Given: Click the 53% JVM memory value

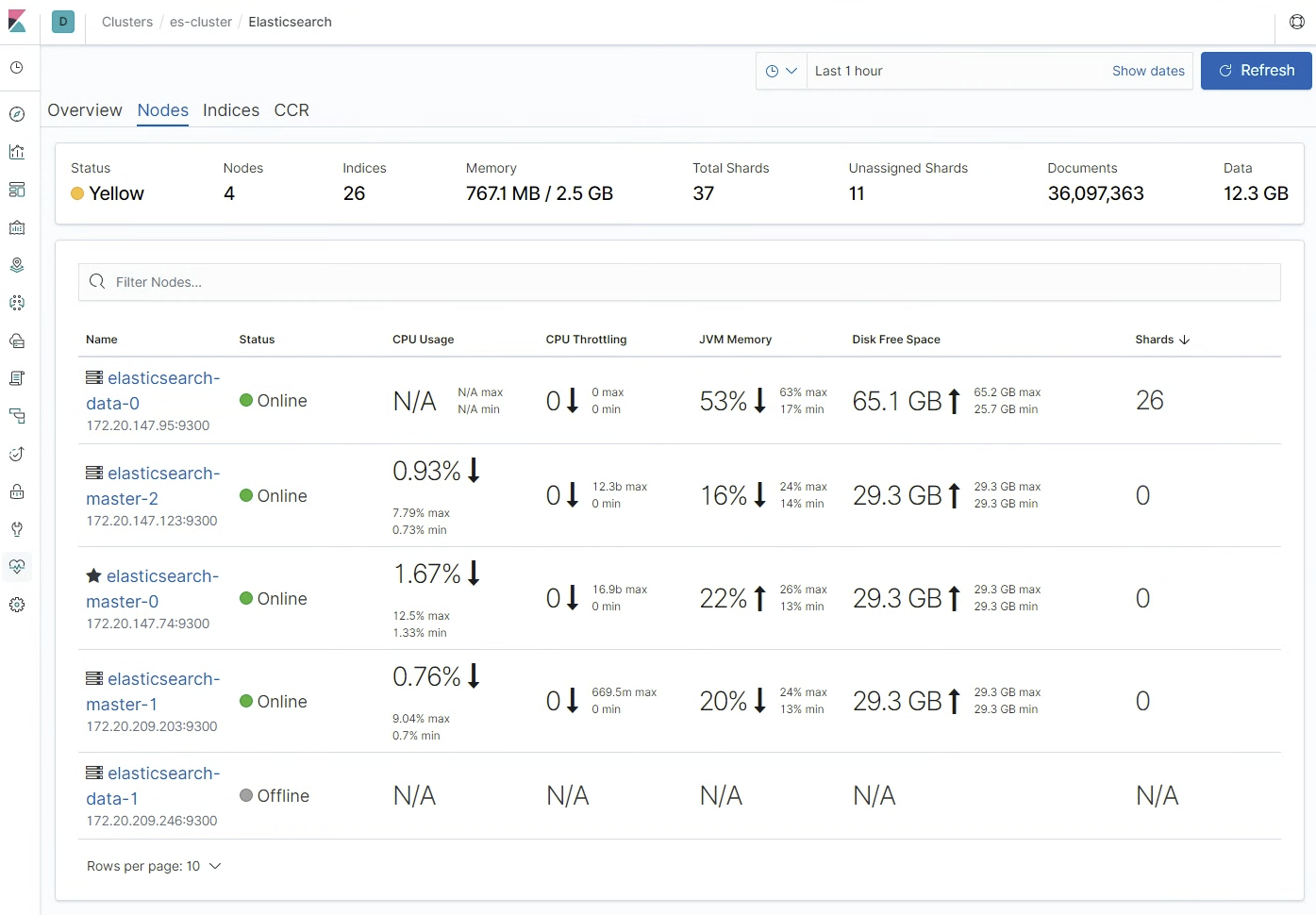Looking at the screenshot, I should (723, 401).
